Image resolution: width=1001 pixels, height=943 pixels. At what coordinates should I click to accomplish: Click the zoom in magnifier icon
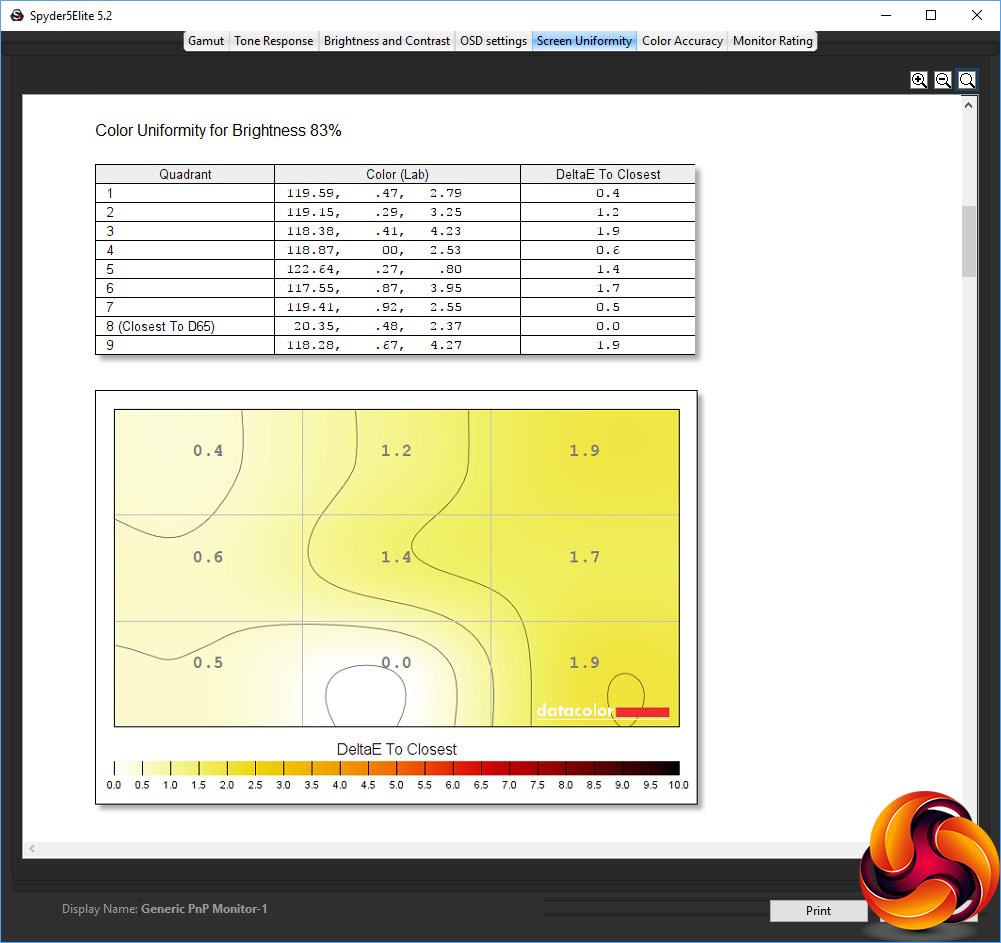919,80
